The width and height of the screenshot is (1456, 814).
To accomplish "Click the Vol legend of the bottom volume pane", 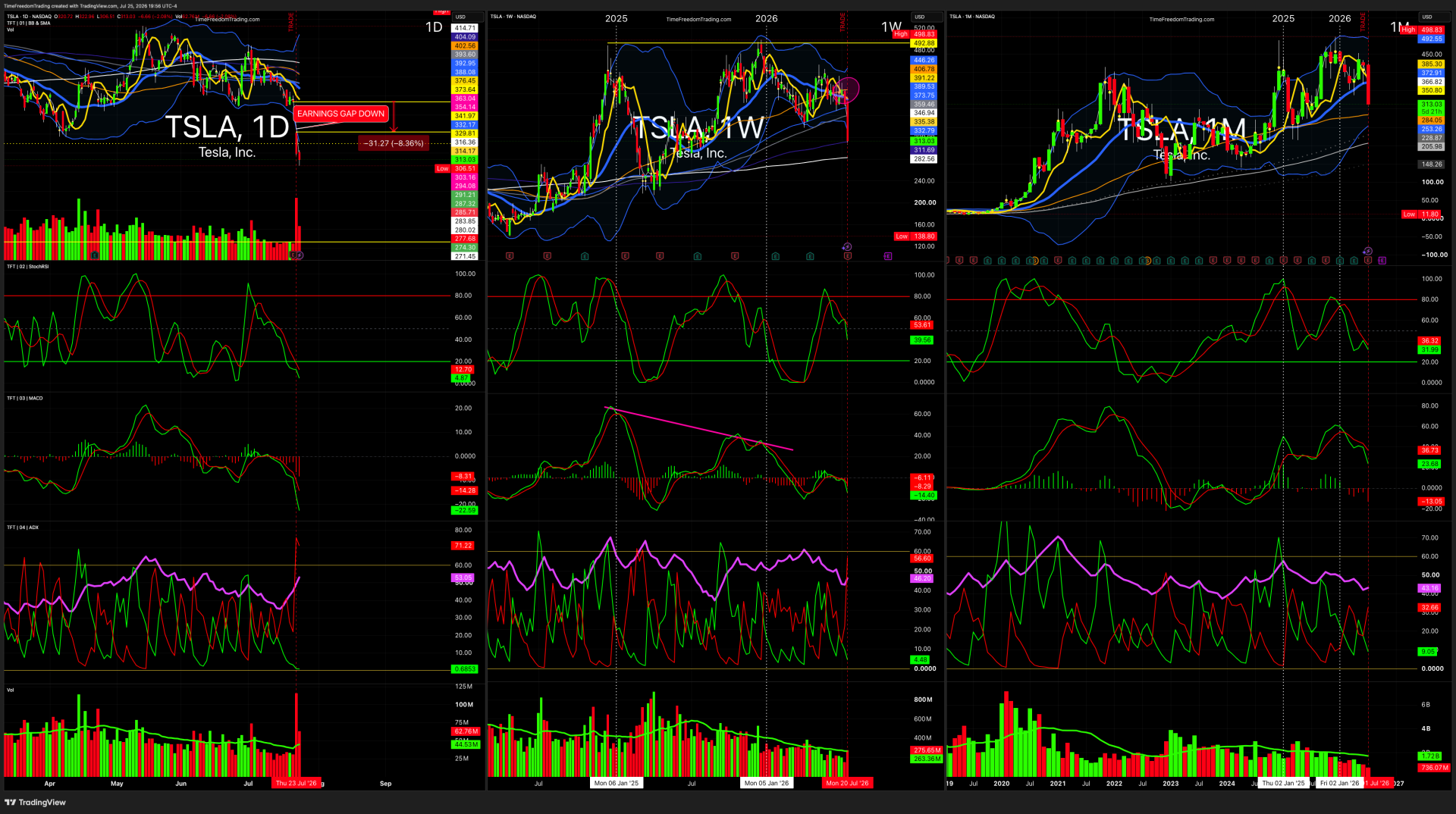I will click(11, 690).
